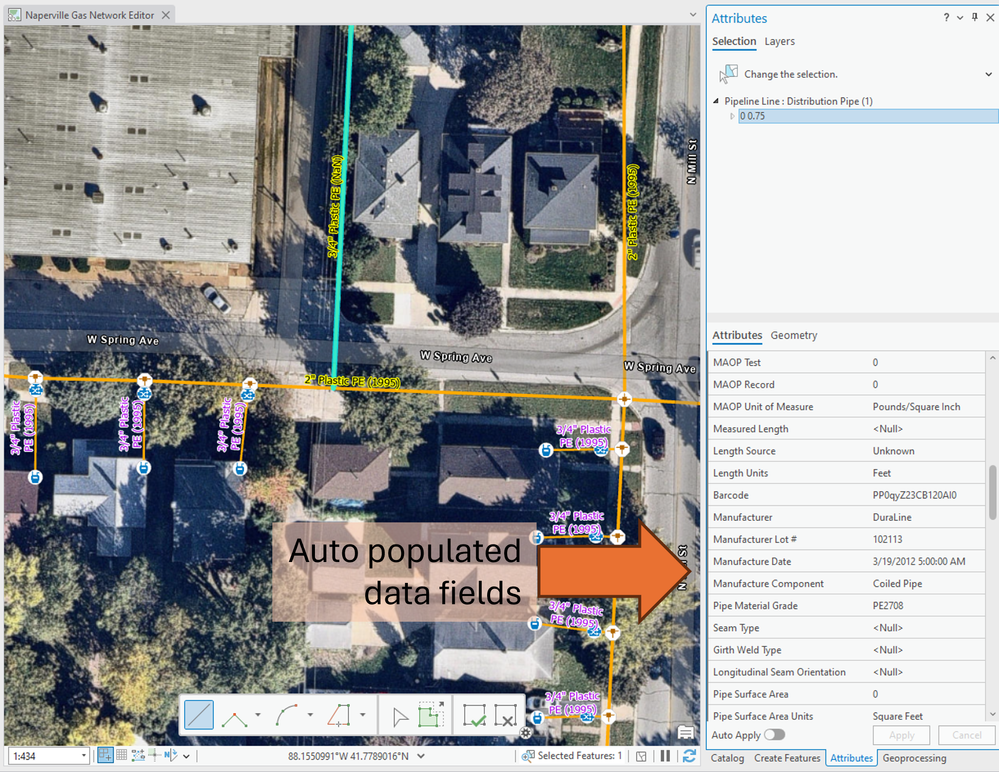
Task: Collapse Pipeline Line : Distribution Pipe group
Action: [716, 101]
